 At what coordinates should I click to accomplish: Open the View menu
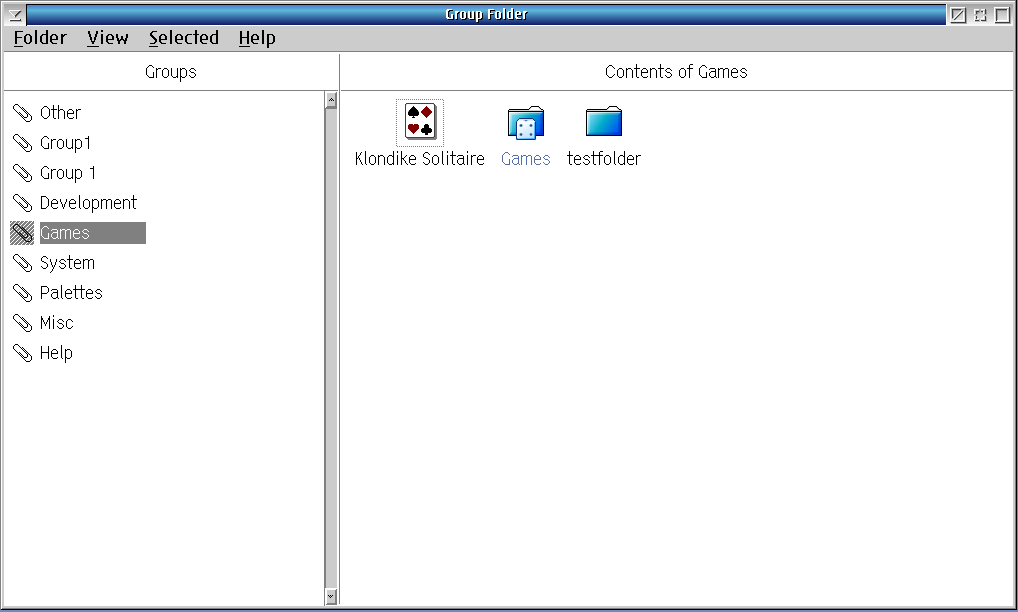coord(108,38)
